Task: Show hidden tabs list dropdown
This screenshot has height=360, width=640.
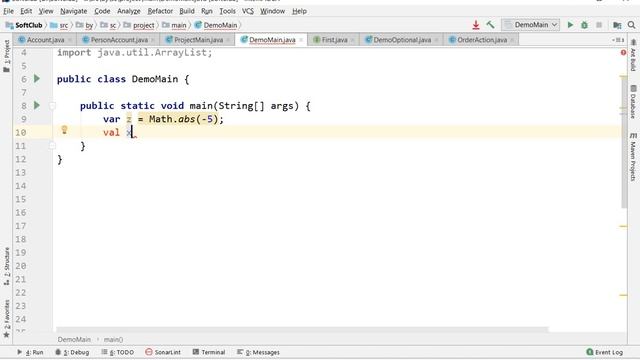Action: click(x=618, y=40)
